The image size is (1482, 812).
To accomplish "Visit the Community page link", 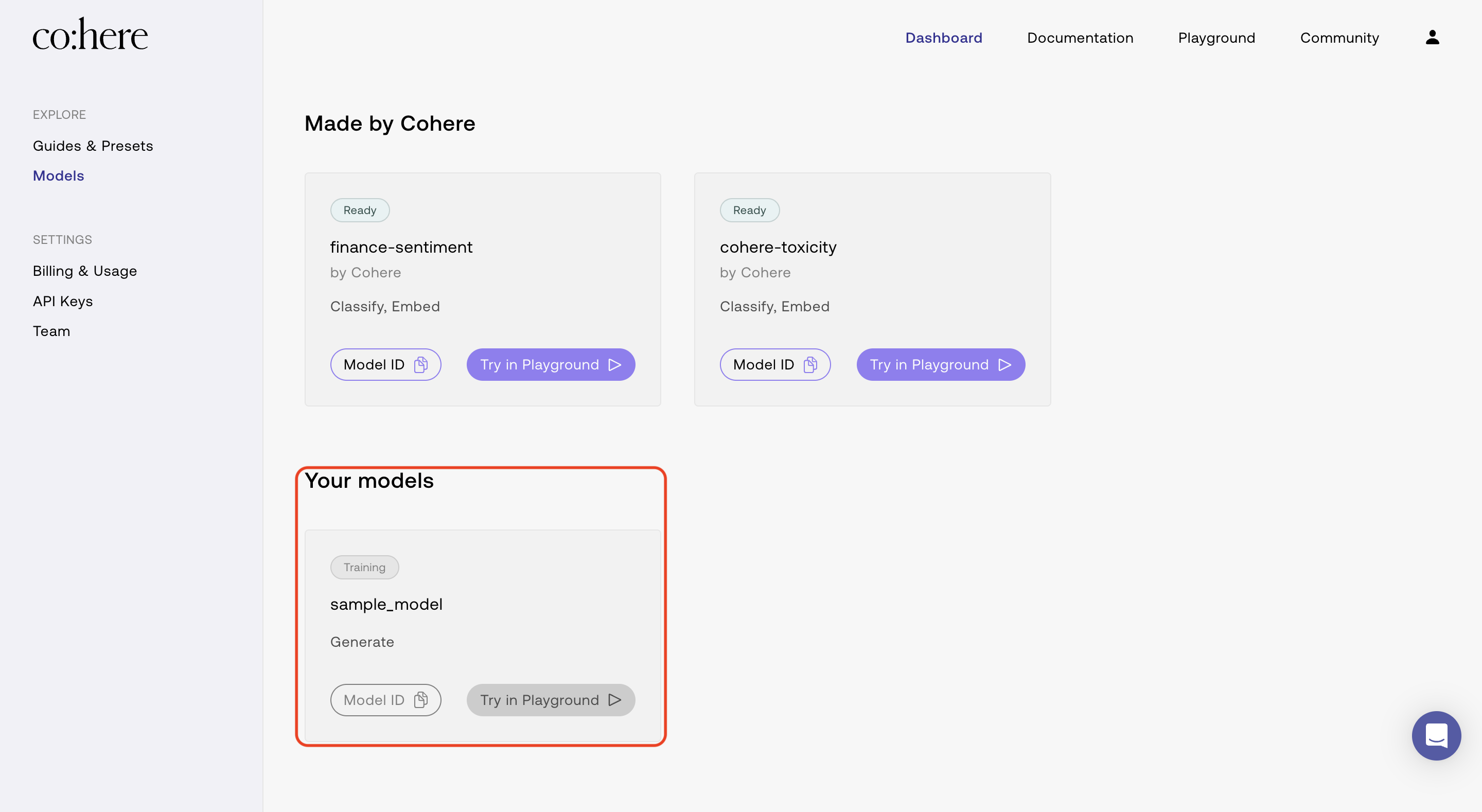I will [1339, 38].
